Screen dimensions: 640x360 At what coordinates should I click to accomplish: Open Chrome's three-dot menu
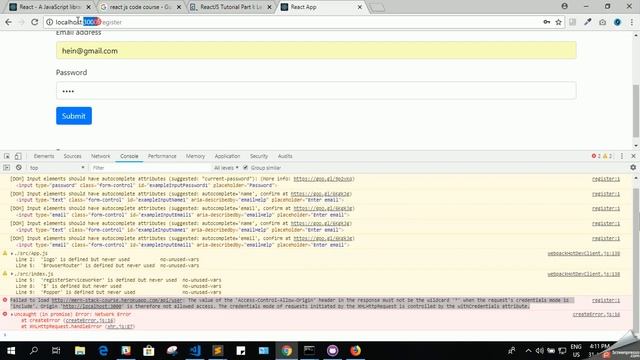pos(631,22)
